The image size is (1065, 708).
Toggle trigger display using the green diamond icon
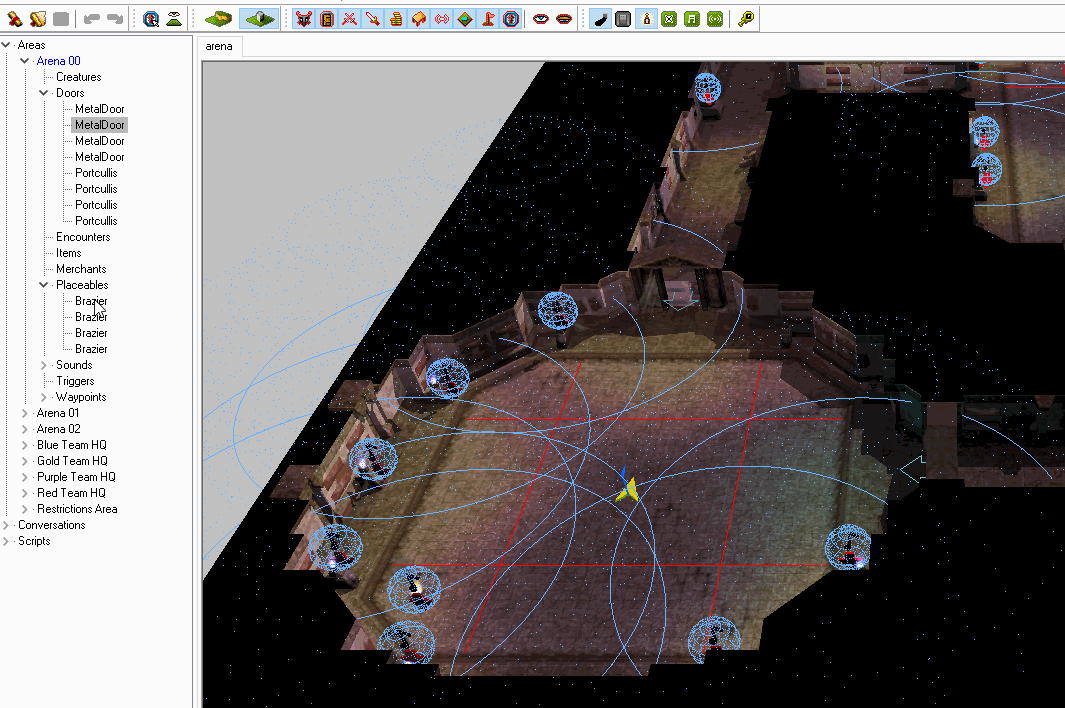(465, 19)
